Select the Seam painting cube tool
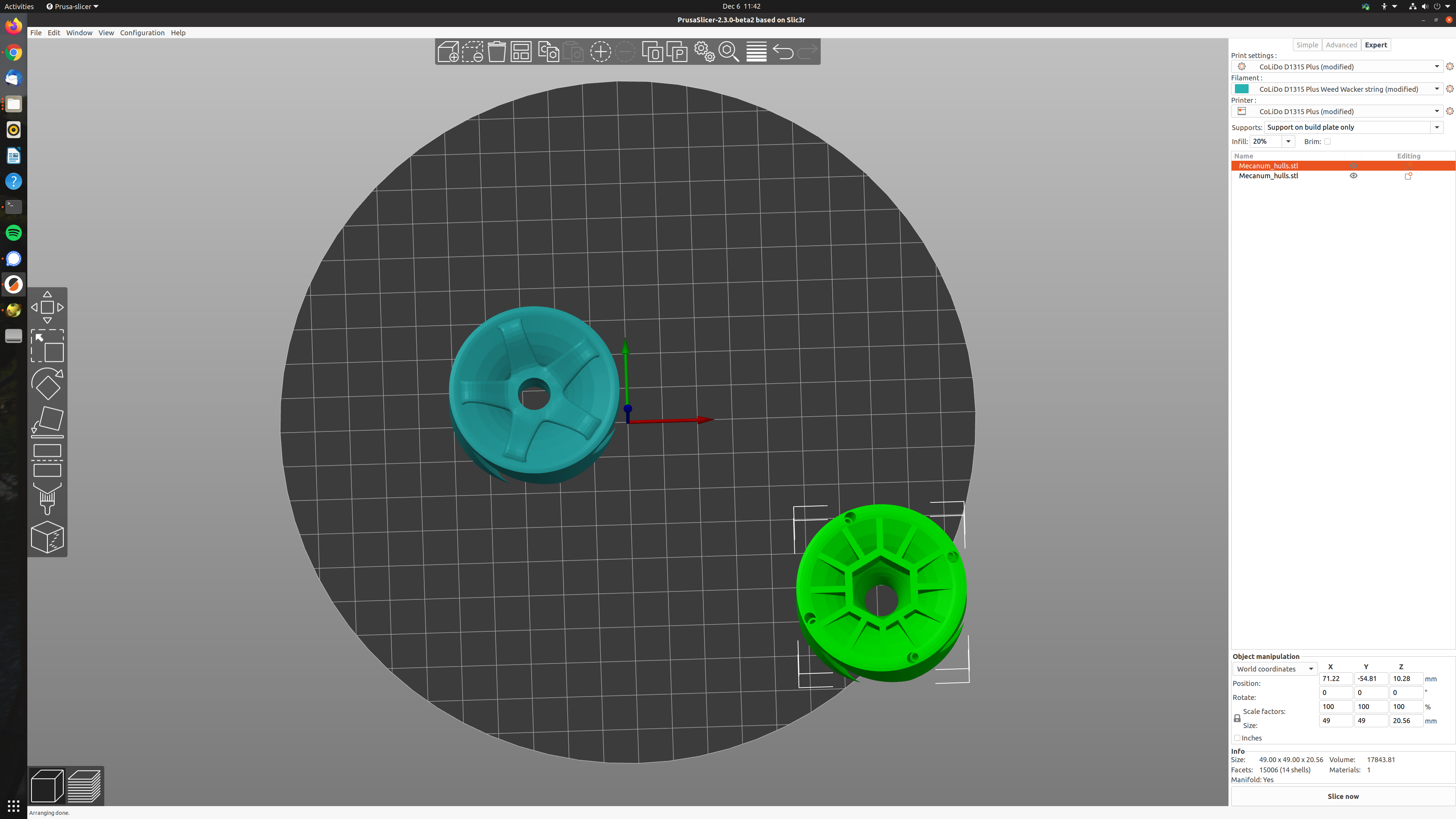 coord(47,537)
